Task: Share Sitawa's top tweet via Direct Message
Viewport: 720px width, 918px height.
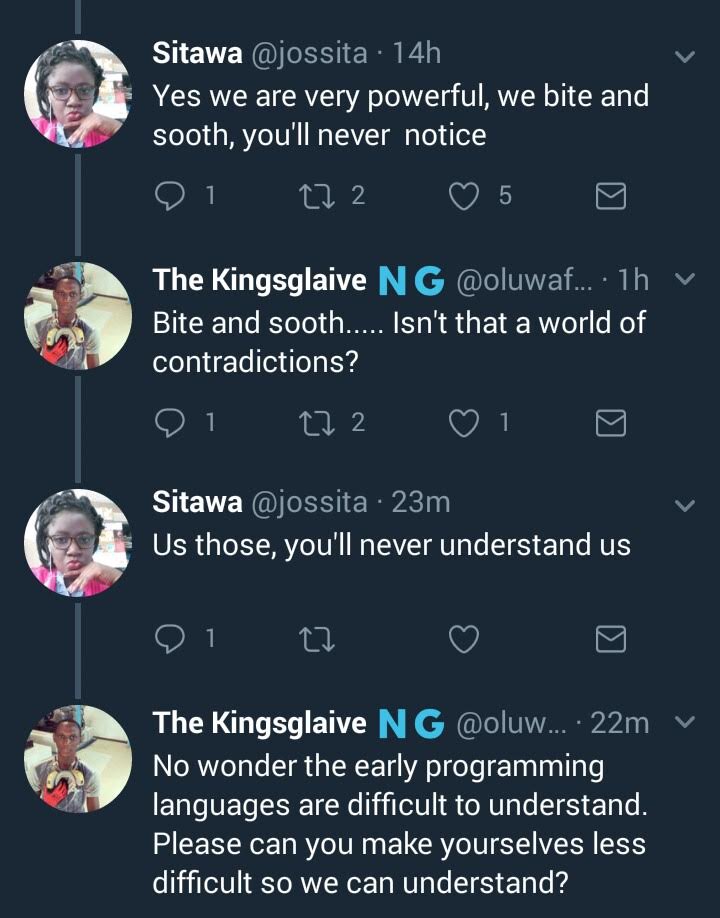Action: [610, 196]
